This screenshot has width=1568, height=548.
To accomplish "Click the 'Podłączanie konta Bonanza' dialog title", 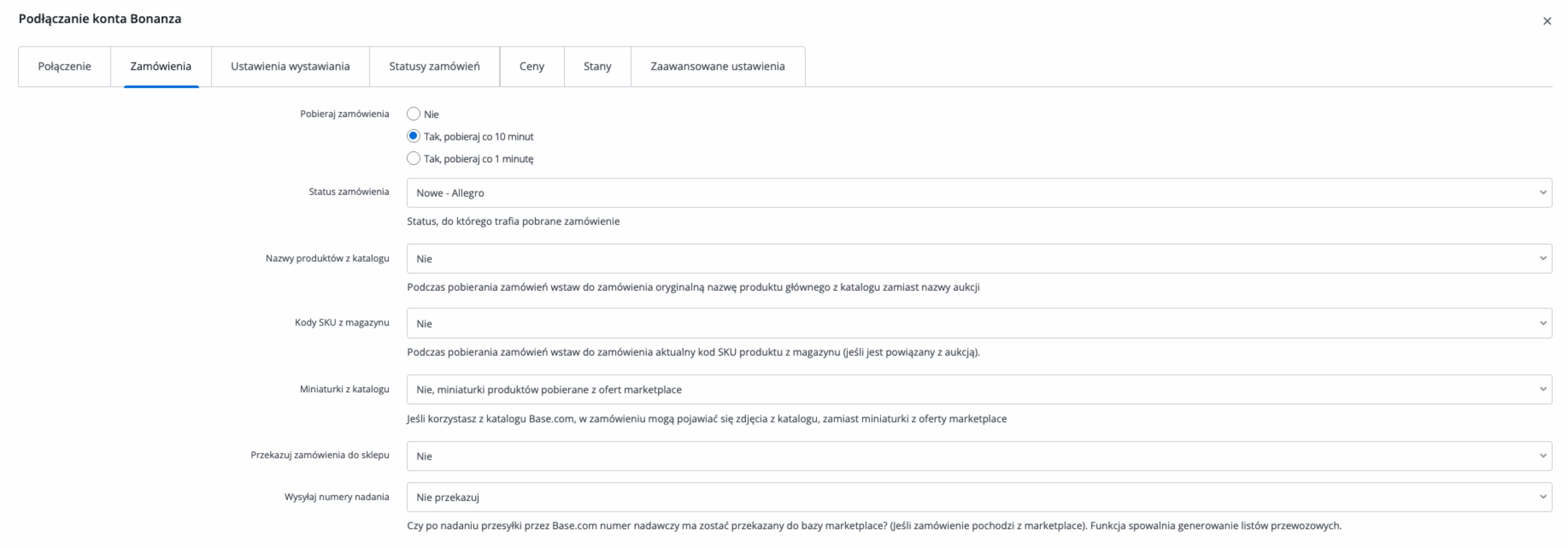I will [x=100, y=19].
